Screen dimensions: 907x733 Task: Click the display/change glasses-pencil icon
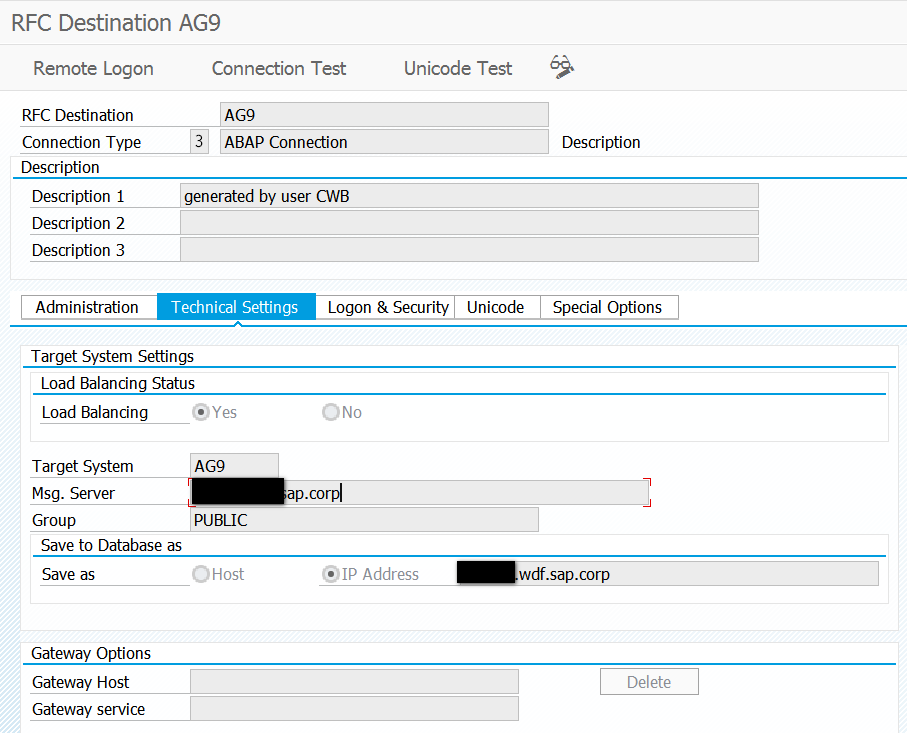(x=562, y=67)
